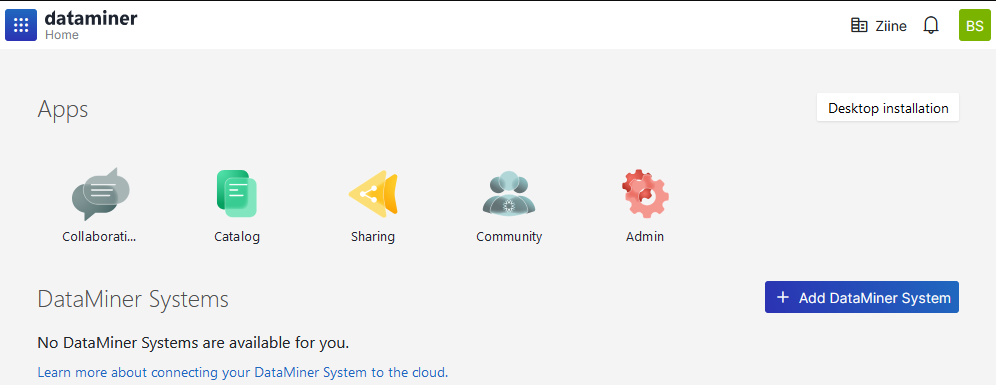Viewport: 996px width, 385px height.
Task: Open the Admin gear app icon
Action: pos(645,194)
